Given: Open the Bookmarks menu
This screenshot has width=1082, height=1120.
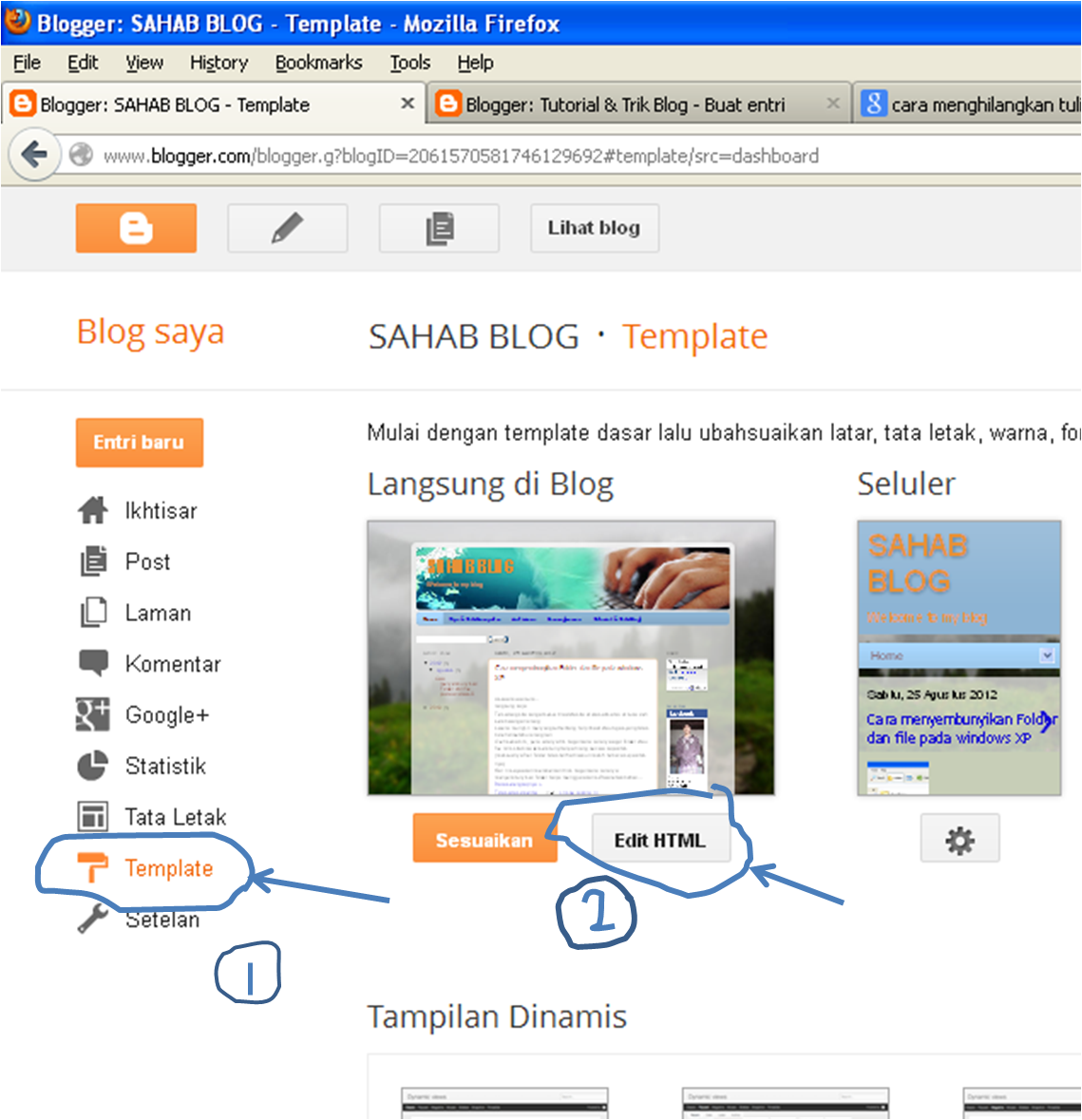Looking at the screenshot, I should [318, 63].
